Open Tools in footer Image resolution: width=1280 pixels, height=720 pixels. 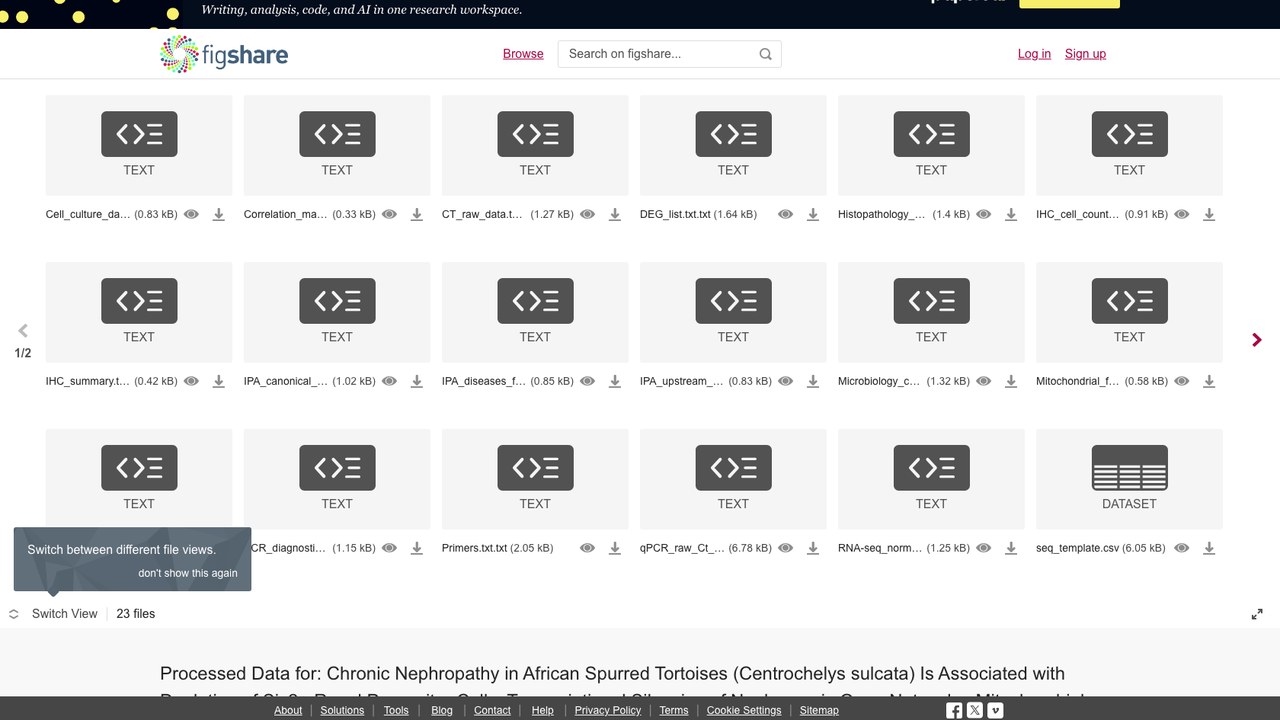pos(396,710)
